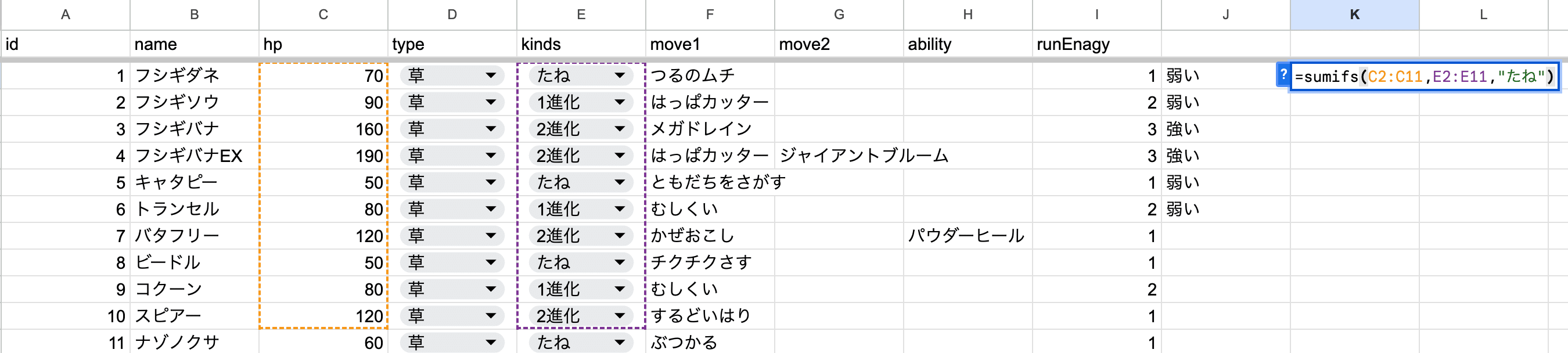The width and height of the screenshot is (1568, 353).
Task: Expand kinds dropdown for スピアー row
Action: click(620, 316)
